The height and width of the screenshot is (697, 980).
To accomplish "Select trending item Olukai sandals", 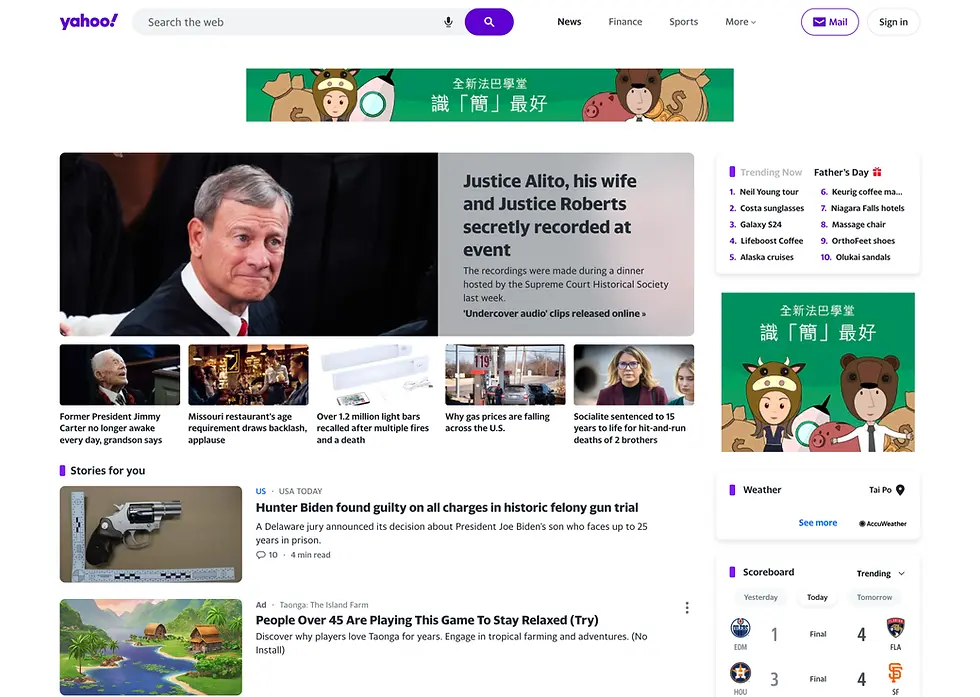I will click(x=863, y=257).
